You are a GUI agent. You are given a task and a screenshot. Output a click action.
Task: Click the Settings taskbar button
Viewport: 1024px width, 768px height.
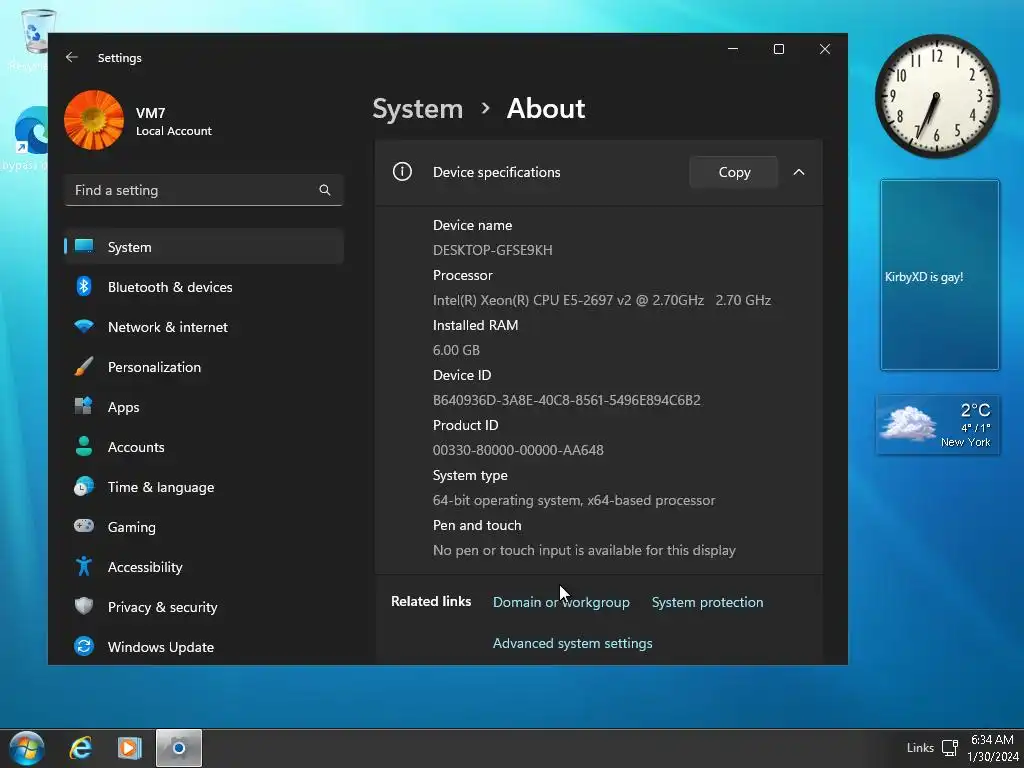(x=179, y=748)
